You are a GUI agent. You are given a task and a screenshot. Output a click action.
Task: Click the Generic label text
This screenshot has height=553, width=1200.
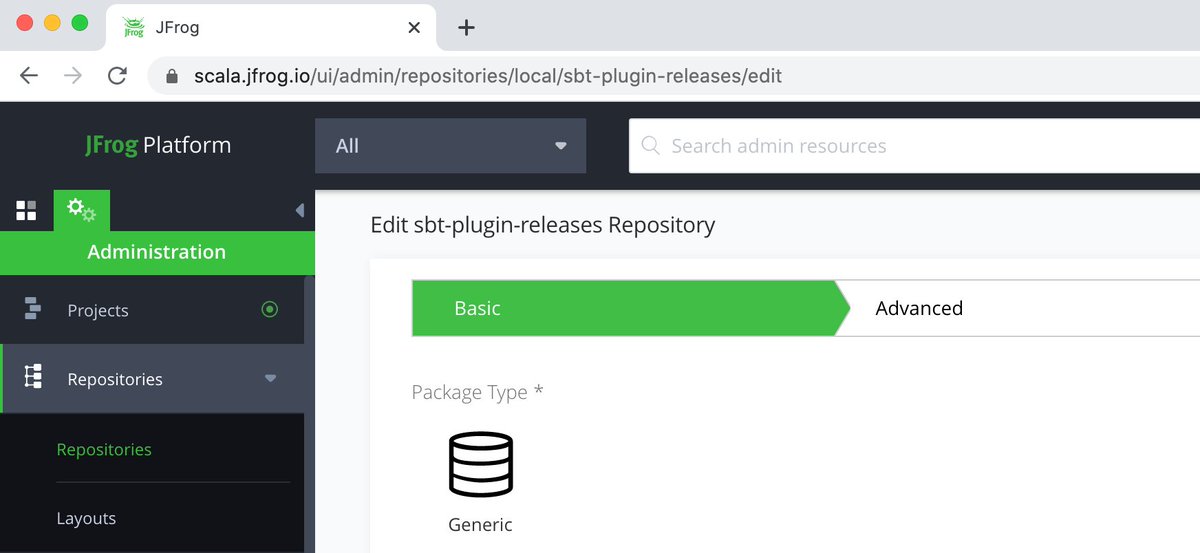coord(480,524)
